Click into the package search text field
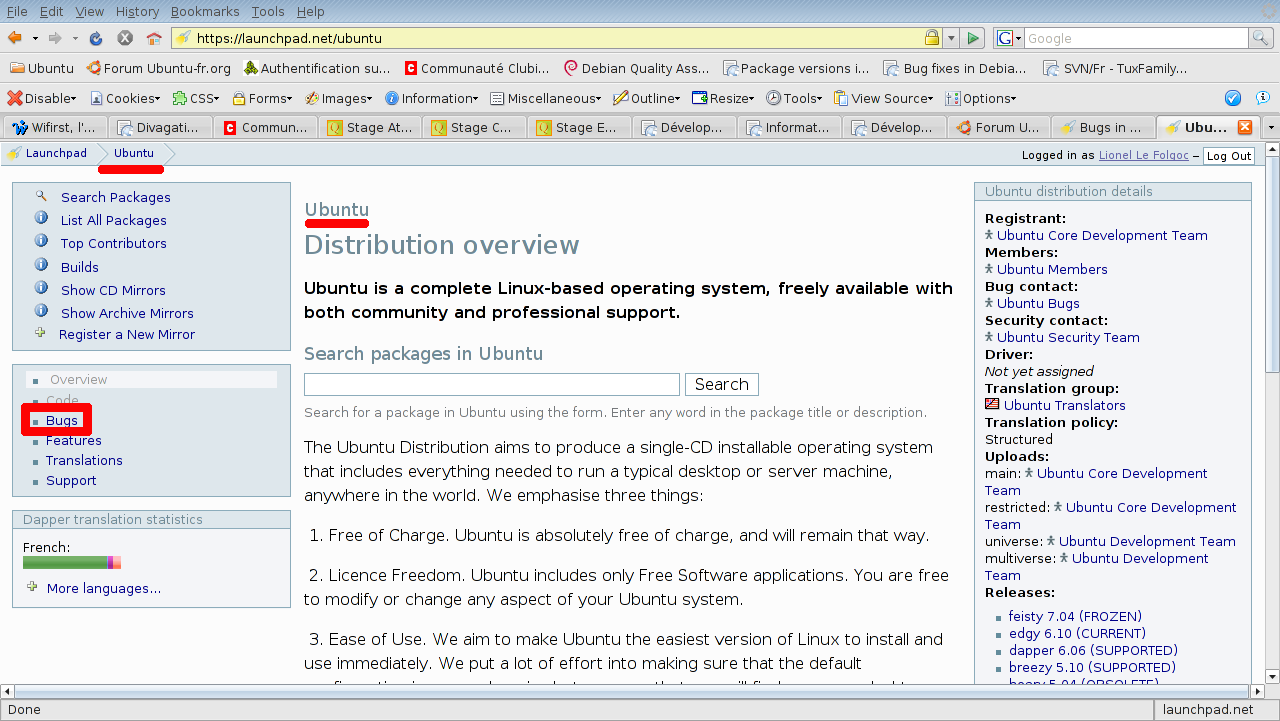1280x721 pixels. (491, 384)
